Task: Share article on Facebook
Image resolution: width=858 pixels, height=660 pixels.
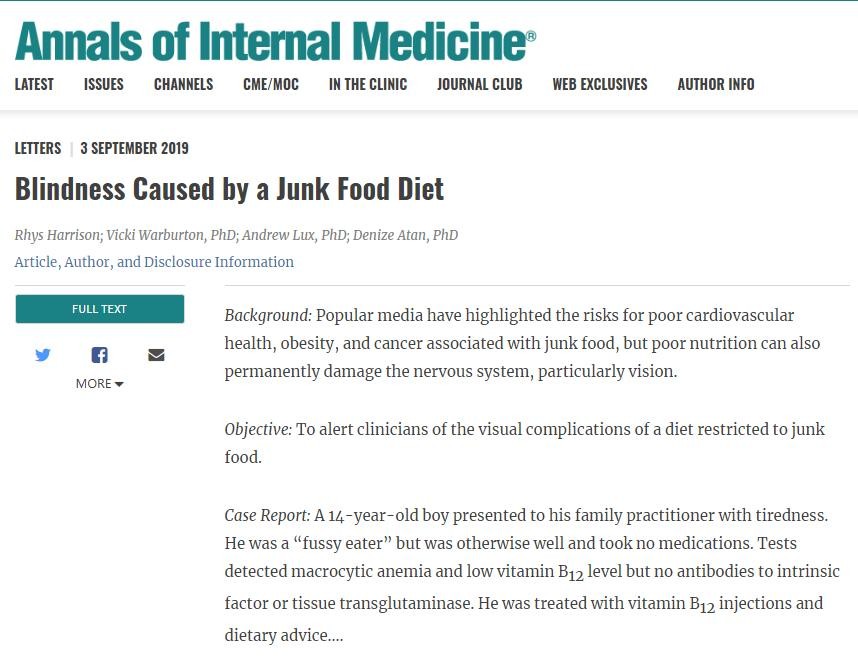Action: [x=99, y=355]
